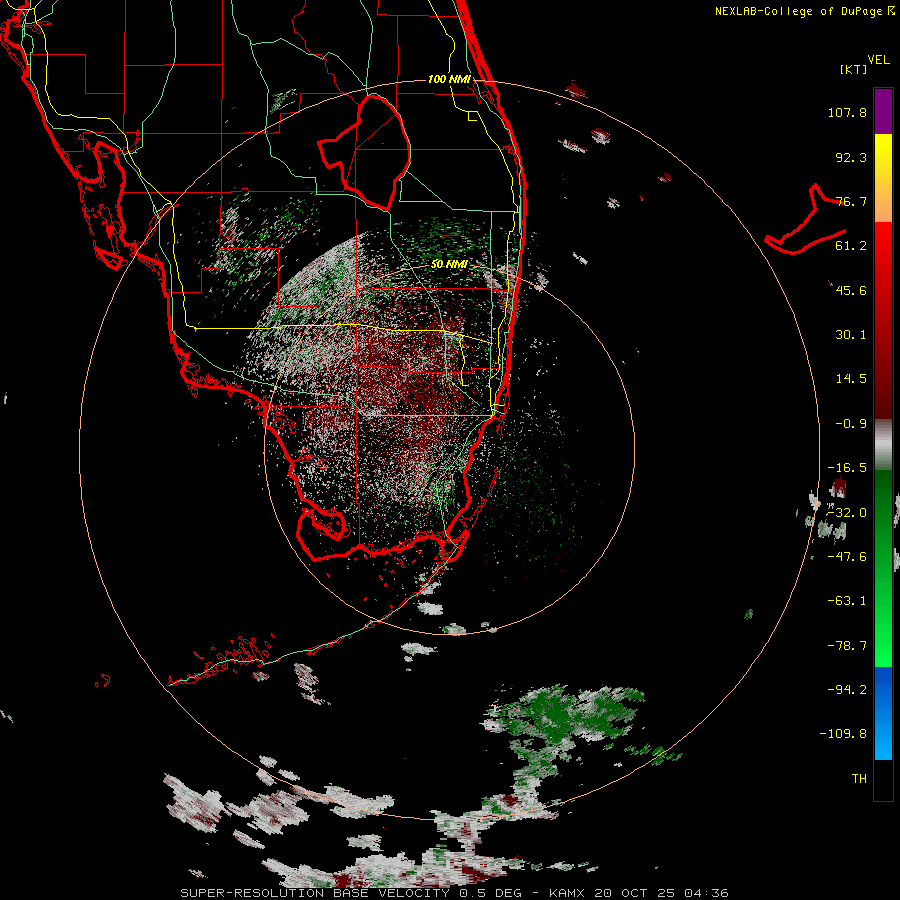Click the 14.5 velocity value
Image resolution: width=900 pixels, height=900 pixels.
[x=851, y=379]
